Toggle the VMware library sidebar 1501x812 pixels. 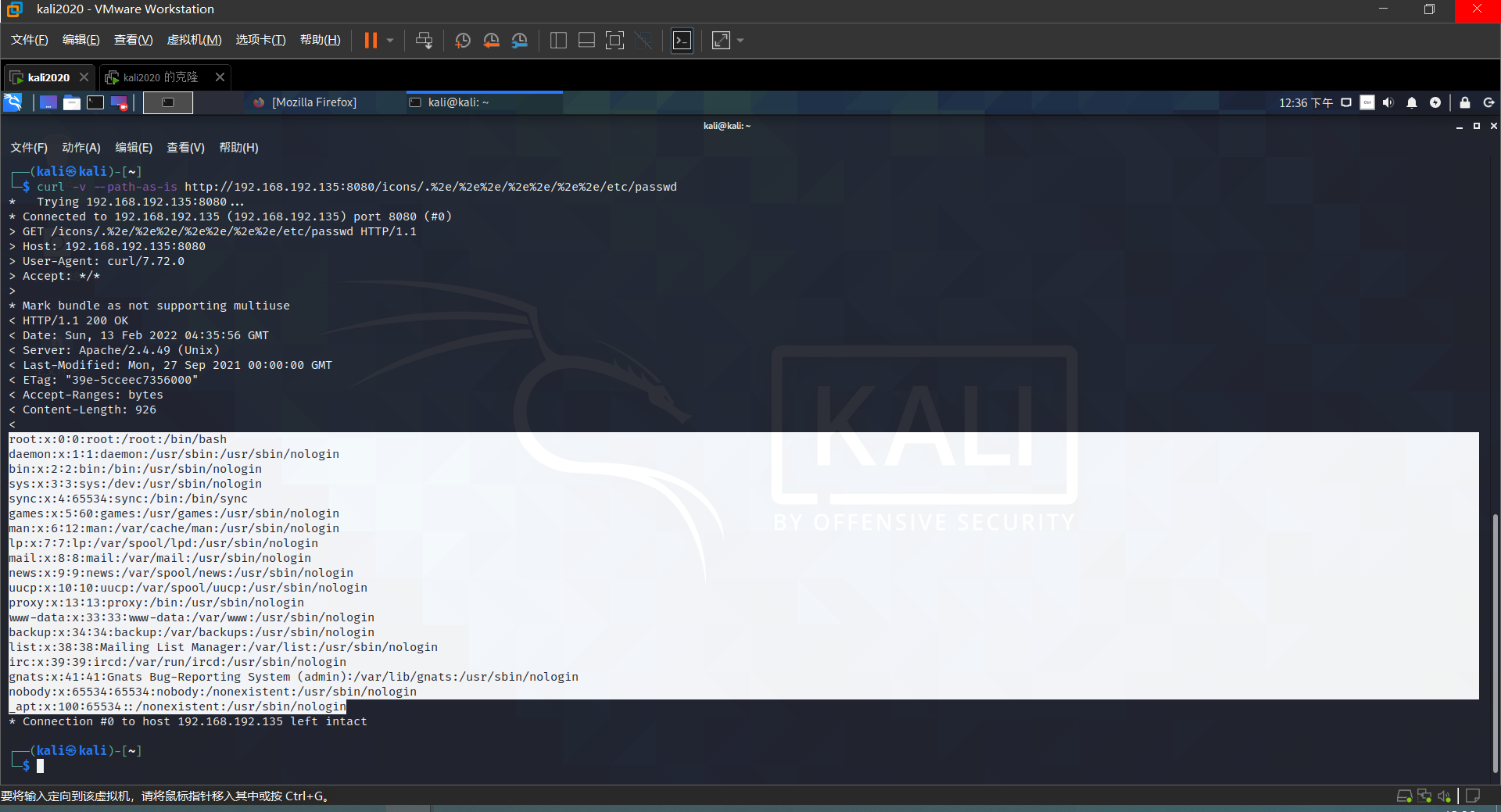pos(558,41)
